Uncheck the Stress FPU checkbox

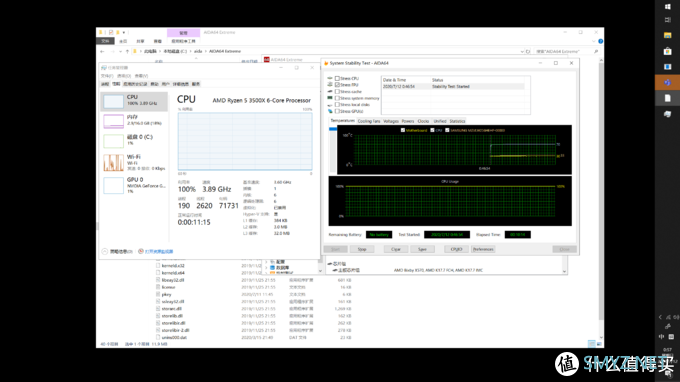coord(337,85)
